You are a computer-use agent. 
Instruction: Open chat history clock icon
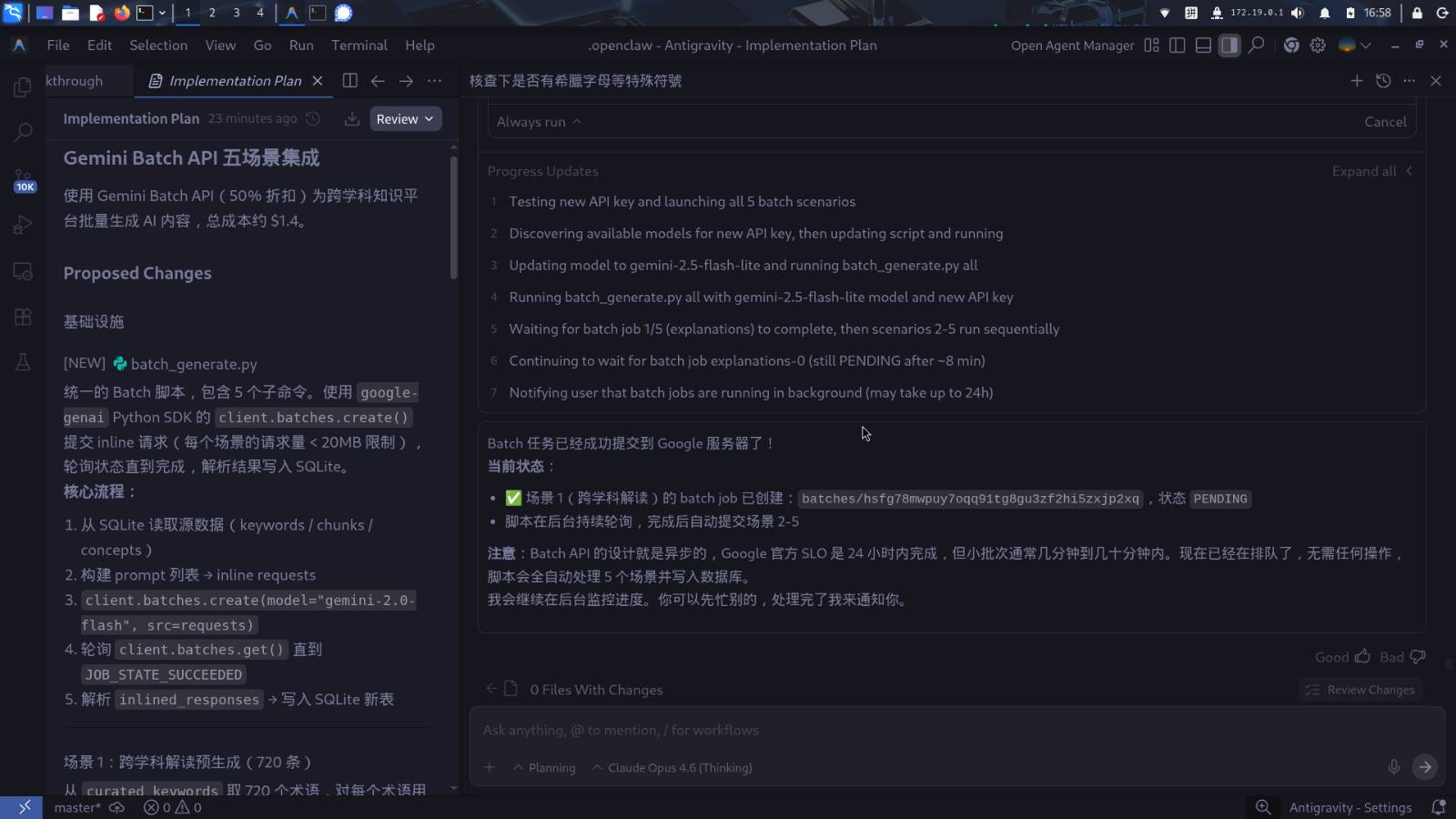(x=1383, y=81)
